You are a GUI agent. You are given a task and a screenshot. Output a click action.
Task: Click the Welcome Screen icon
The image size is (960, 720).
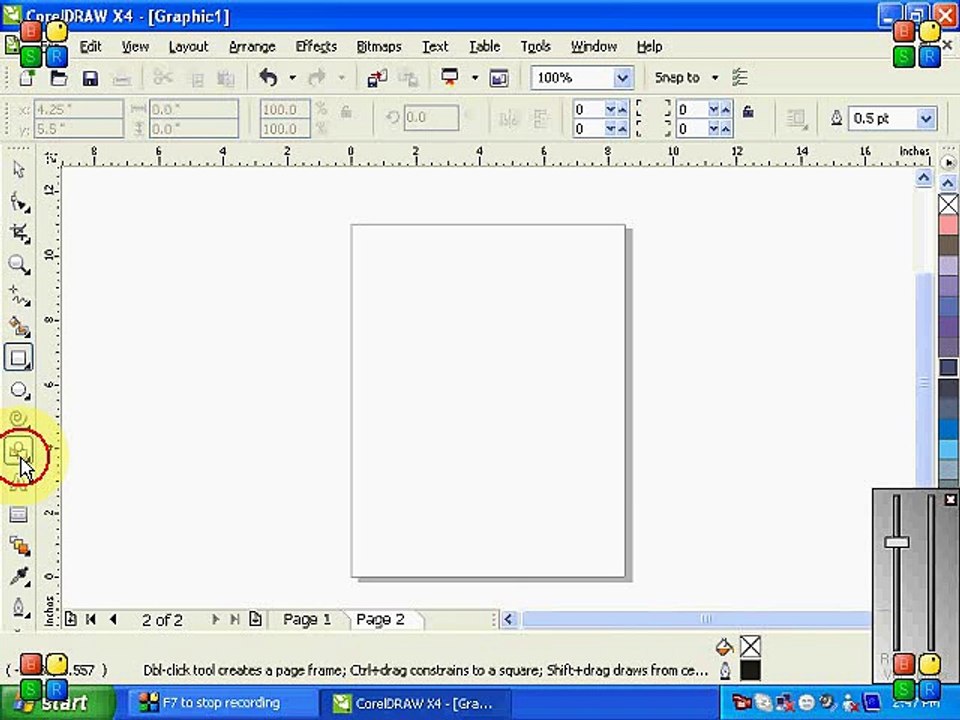point(499,78)
